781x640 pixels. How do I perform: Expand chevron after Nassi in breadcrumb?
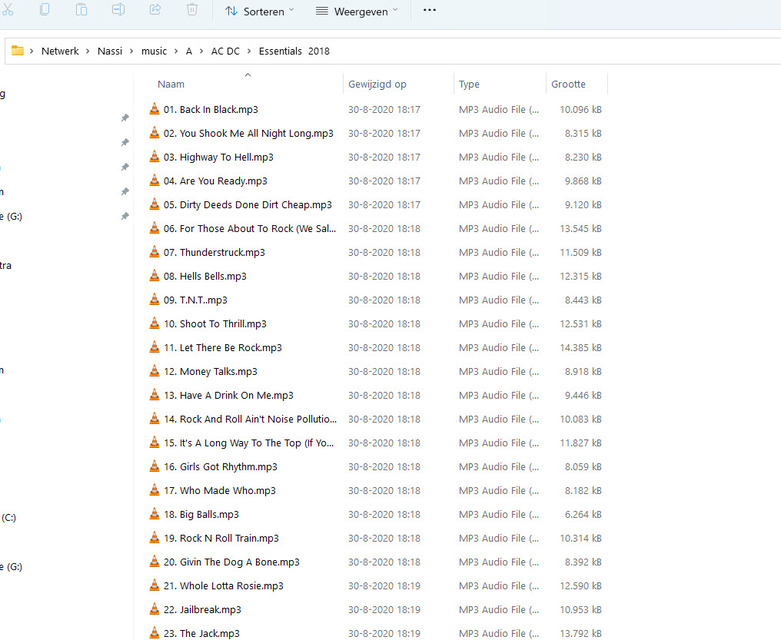tap(131, 51)
